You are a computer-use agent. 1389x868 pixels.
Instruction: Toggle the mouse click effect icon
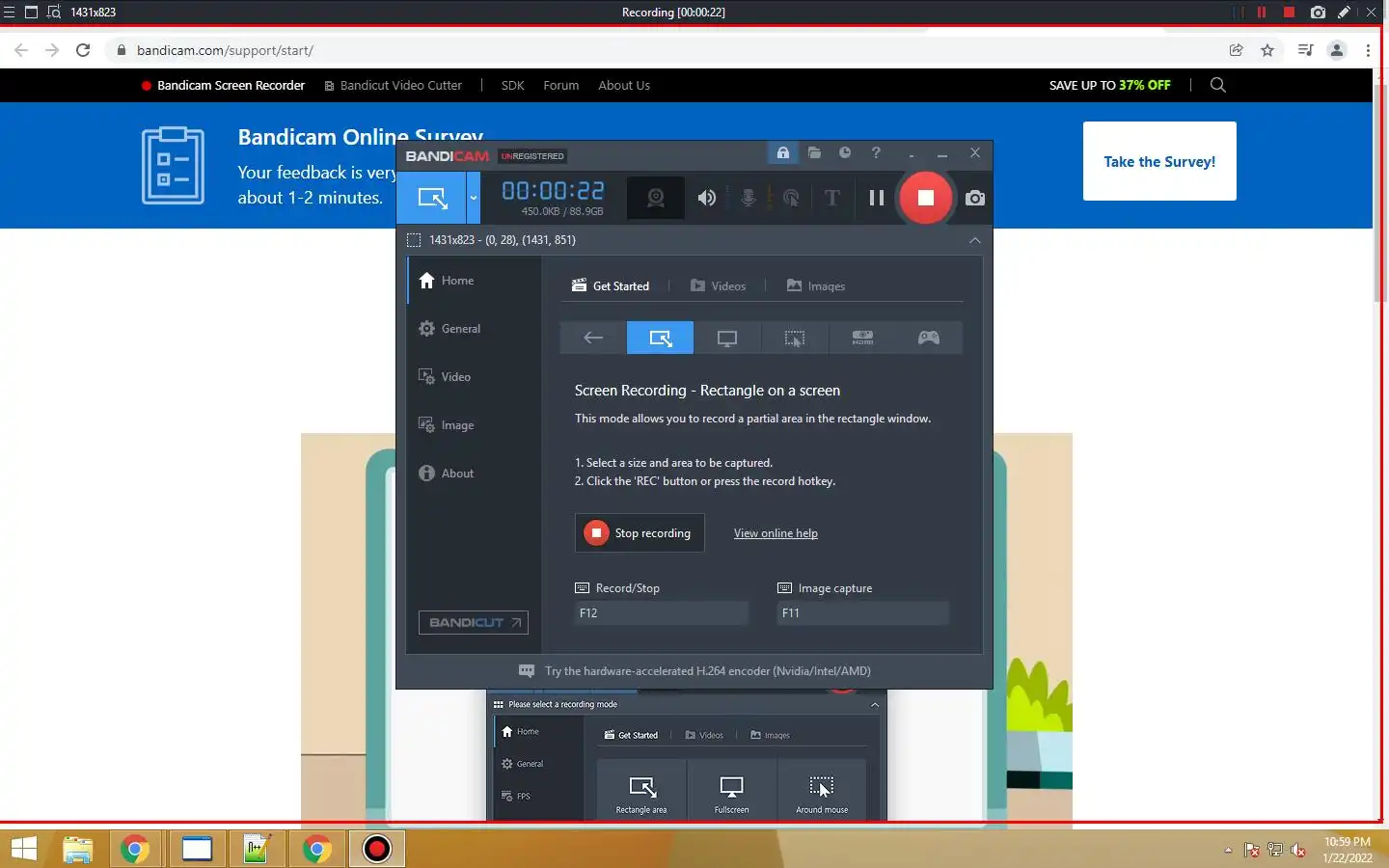(x=791, y=198)
